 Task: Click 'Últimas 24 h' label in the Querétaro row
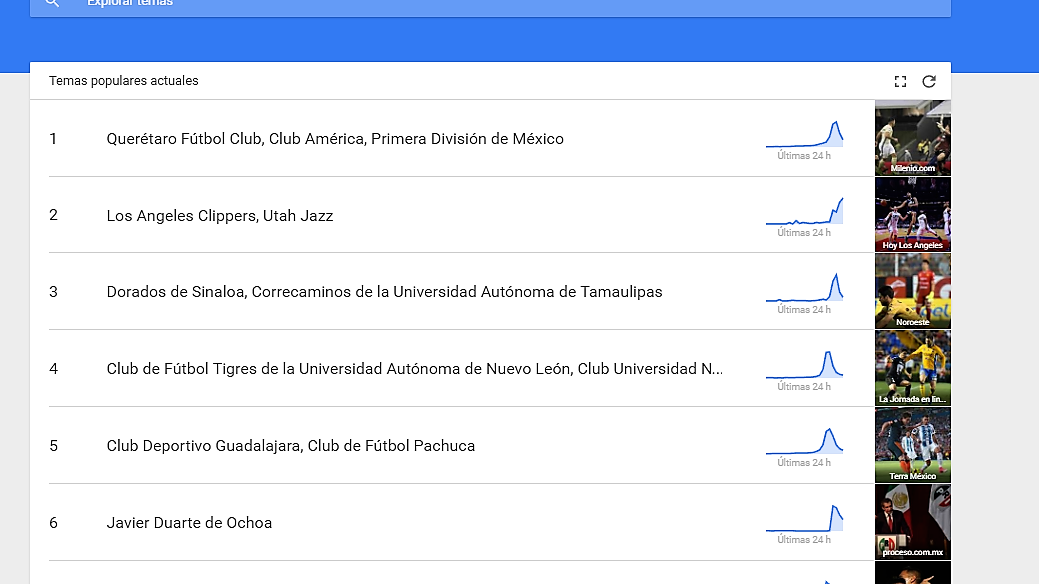click(804, 156)
